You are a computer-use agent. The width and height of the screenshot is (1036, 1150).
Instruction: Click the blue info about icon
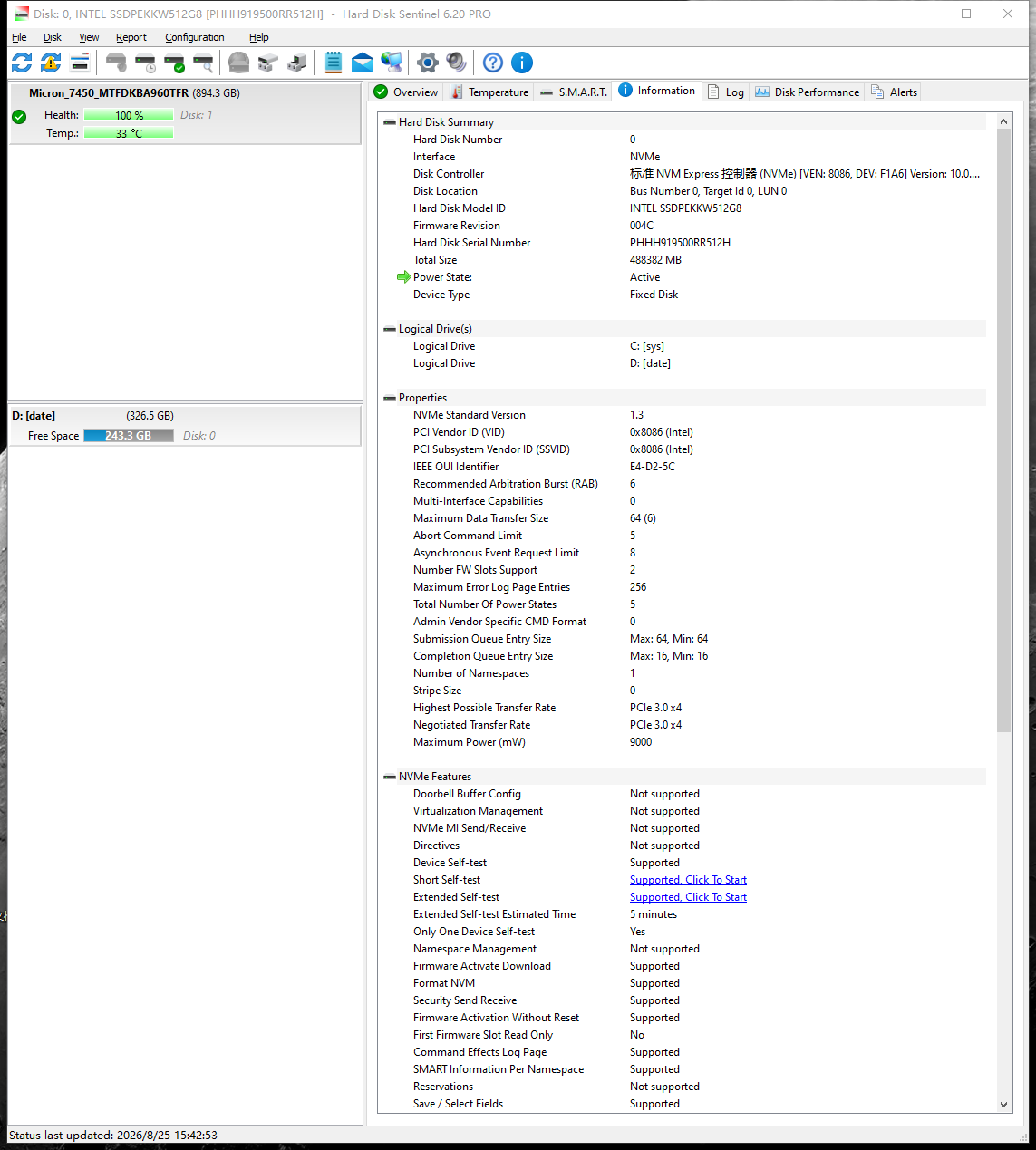point(522,63)
